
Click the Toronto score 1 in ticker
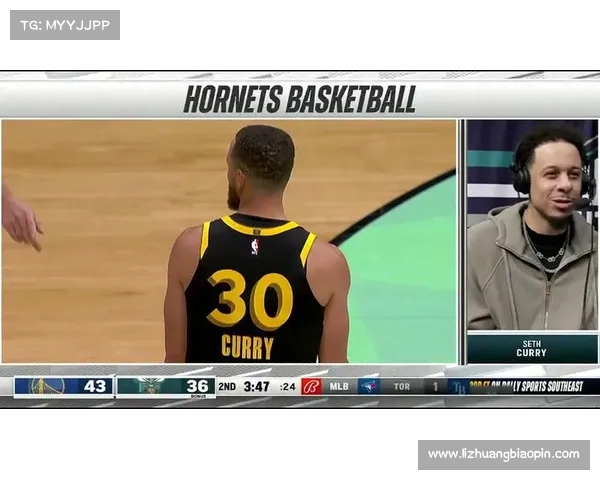(x=435, y=387)
